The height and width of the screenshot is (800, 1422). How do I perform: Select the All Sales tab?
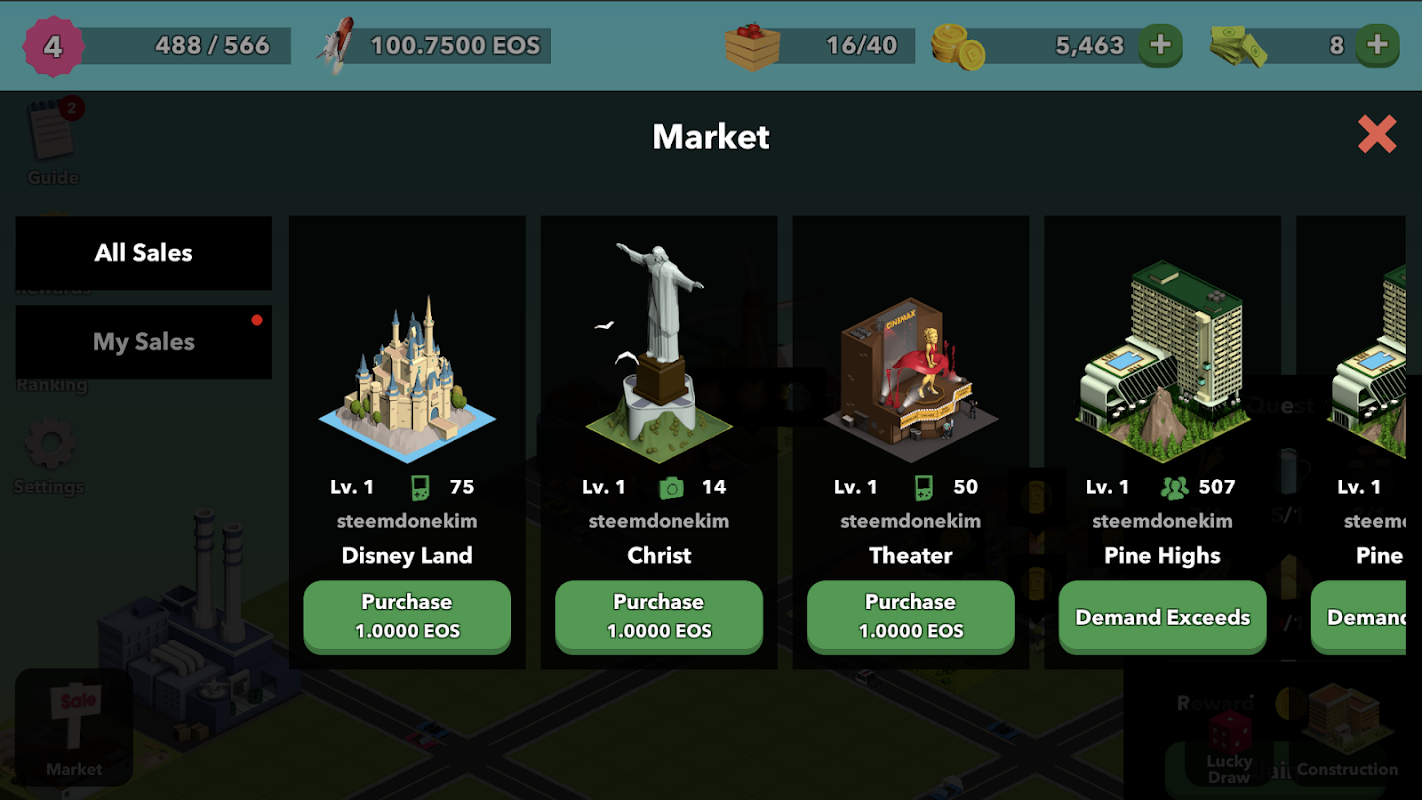[143, 253]
